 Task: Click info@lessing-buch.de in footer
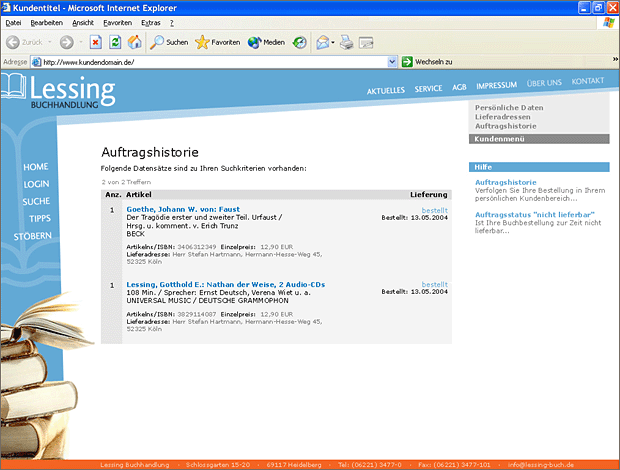coord(541,465)
